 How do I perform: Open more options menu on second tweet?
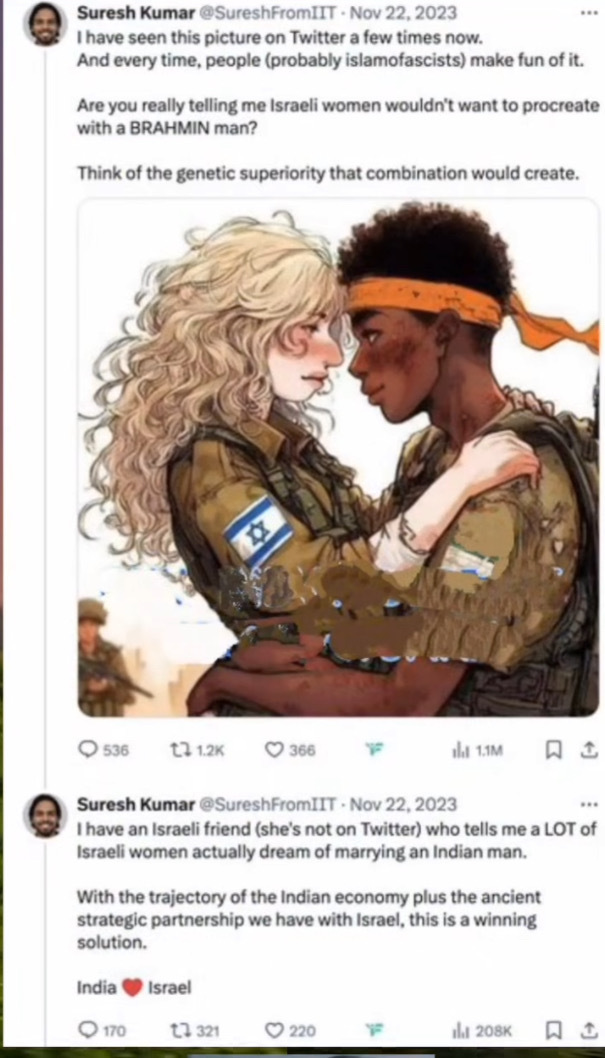tap(589, 804)
